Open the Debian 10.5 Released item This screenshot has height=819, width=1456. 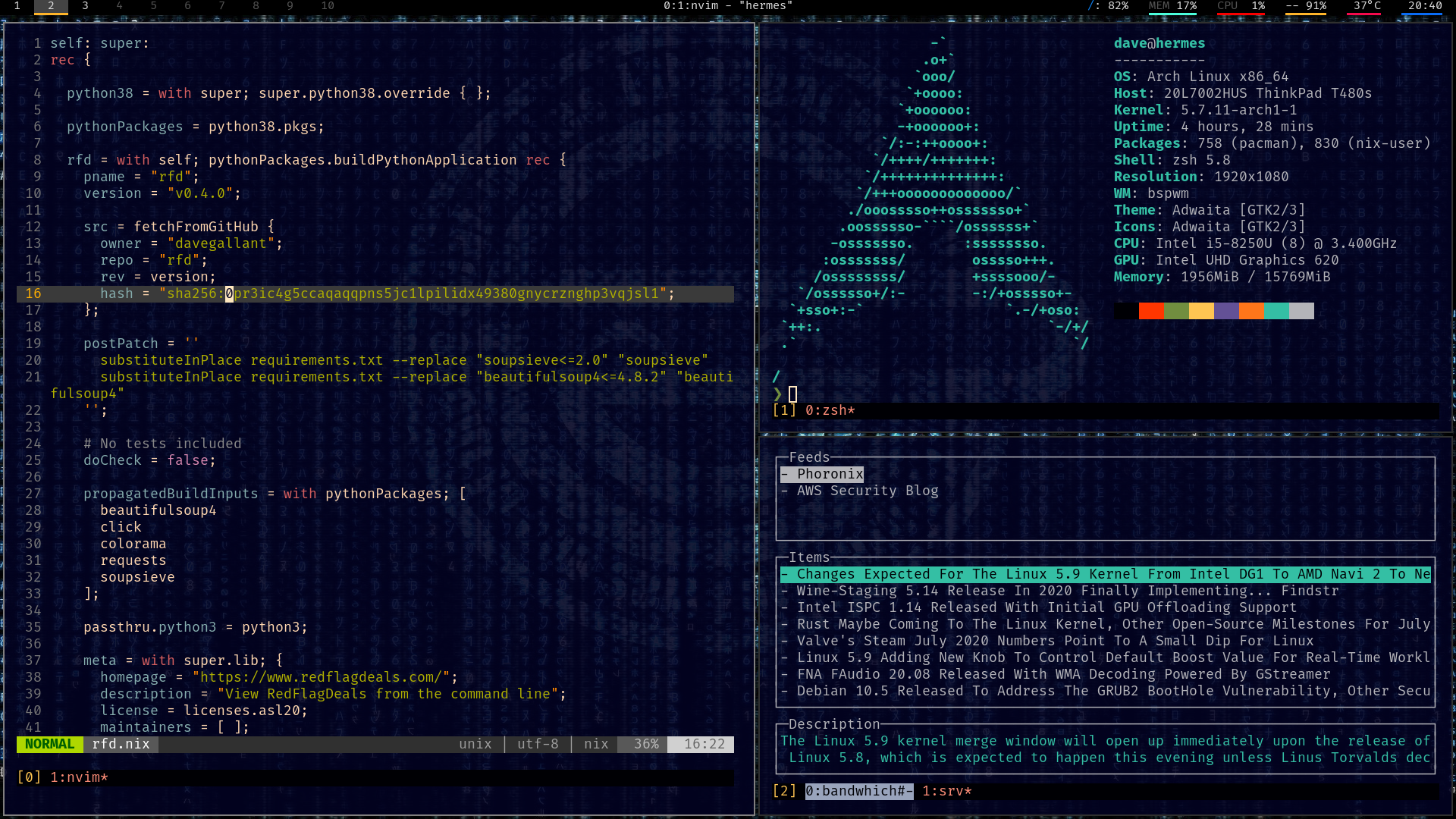1106,691
